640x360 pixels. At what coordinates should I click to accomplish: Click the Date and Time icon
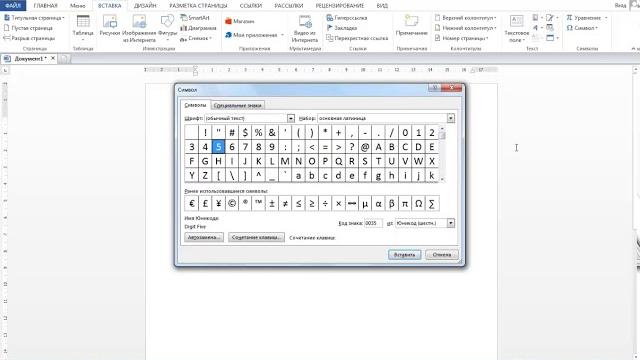click(550, 28)
